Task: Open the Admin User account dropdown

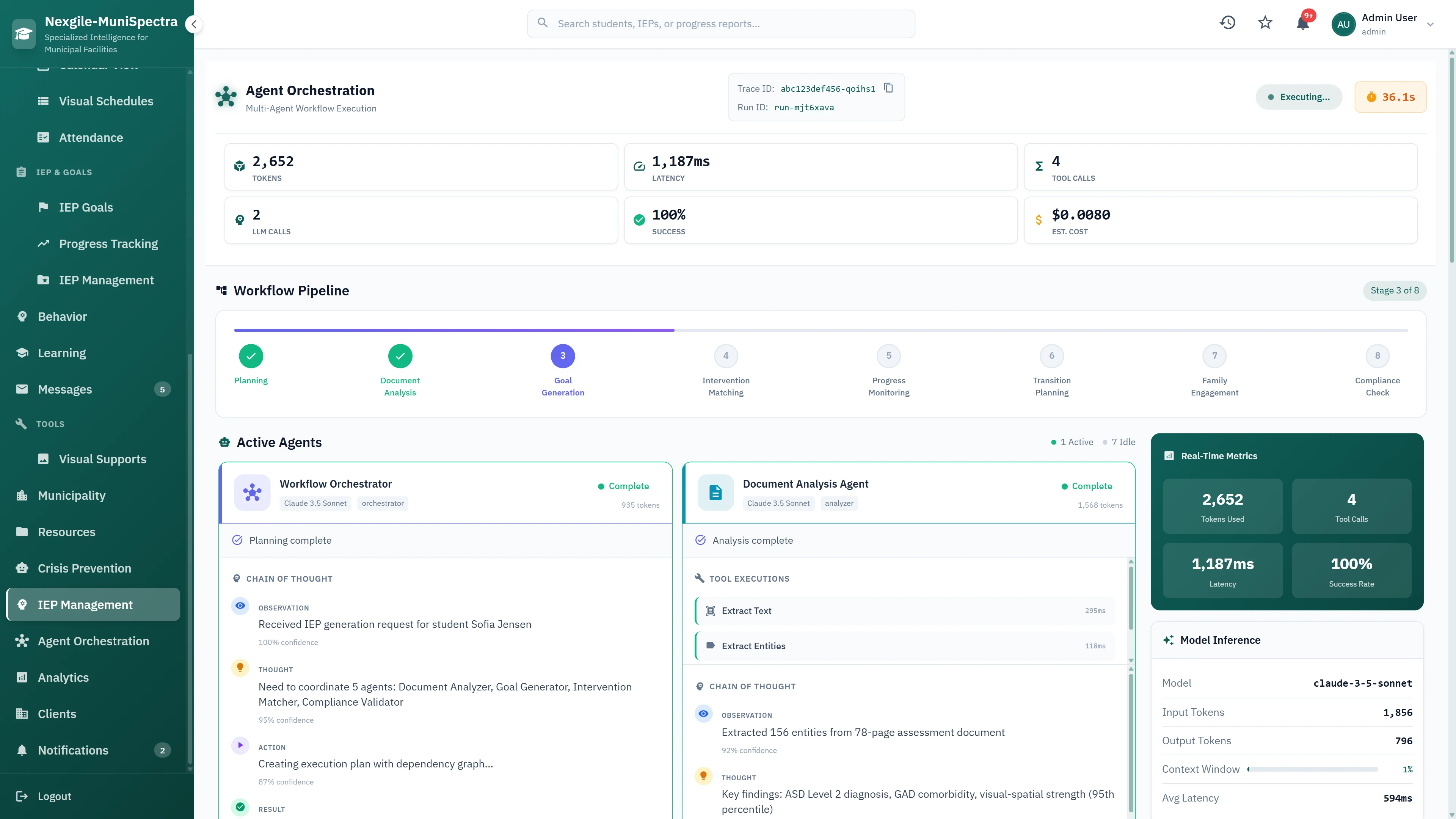Action: pos(1384,24)
